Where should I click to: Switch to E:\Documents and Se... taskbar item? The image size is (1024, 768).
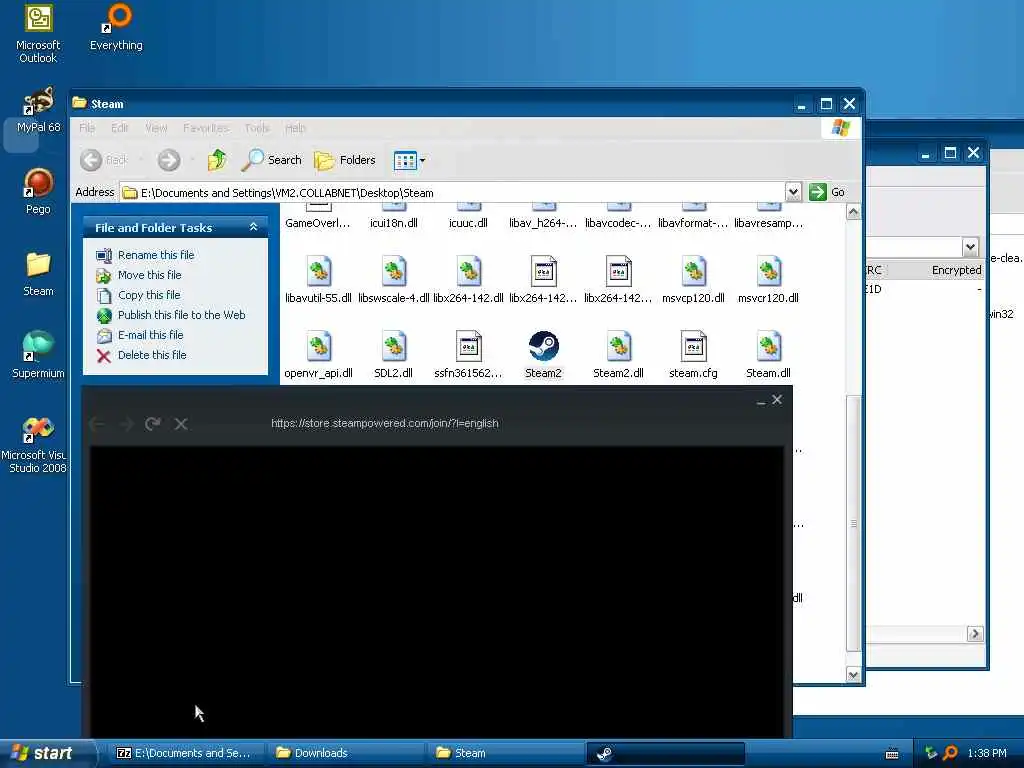pyautogui.click(x=187, y=753)
